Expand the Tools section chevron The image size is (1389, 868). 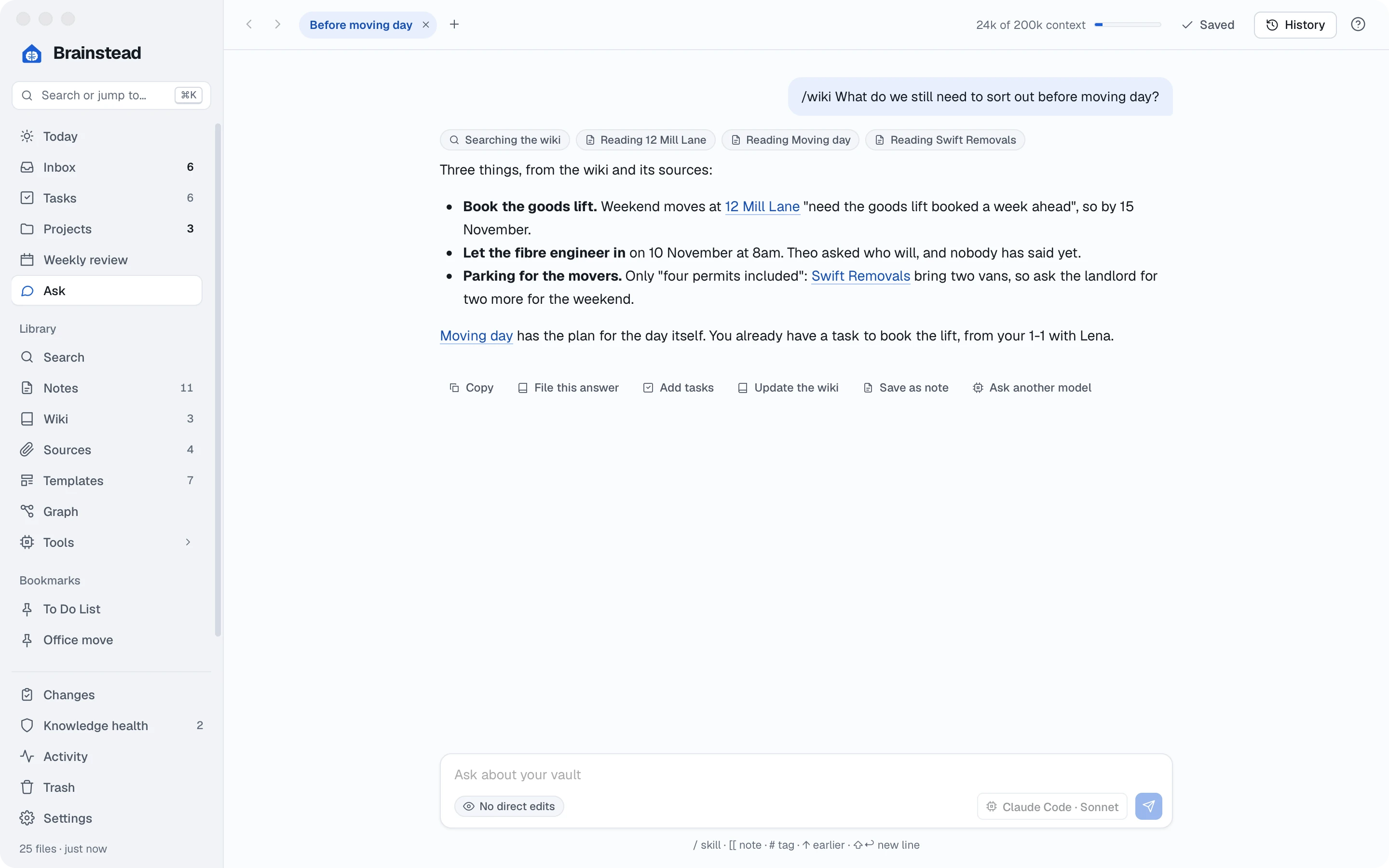click(x=188, y=542)
